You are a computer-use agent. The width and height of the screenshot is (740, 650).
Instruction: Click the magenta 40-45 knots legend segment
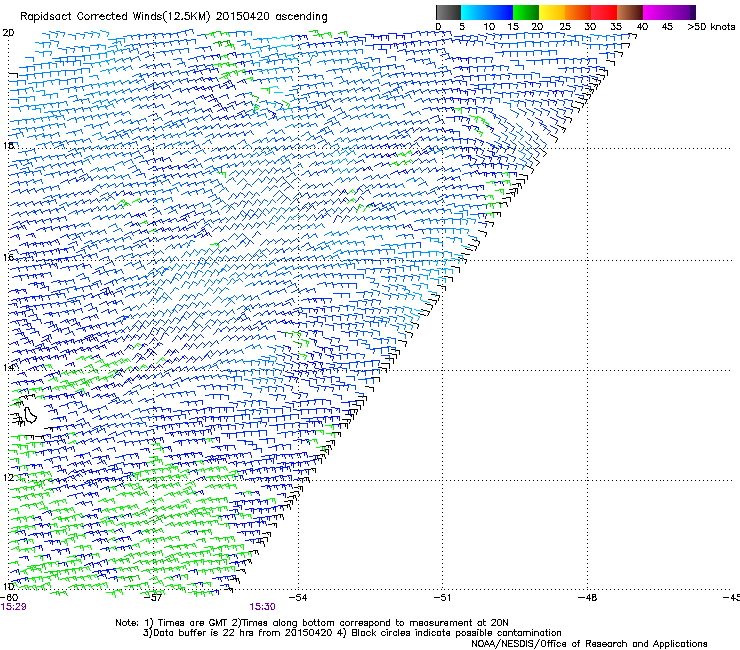click(x=656, y=12)
